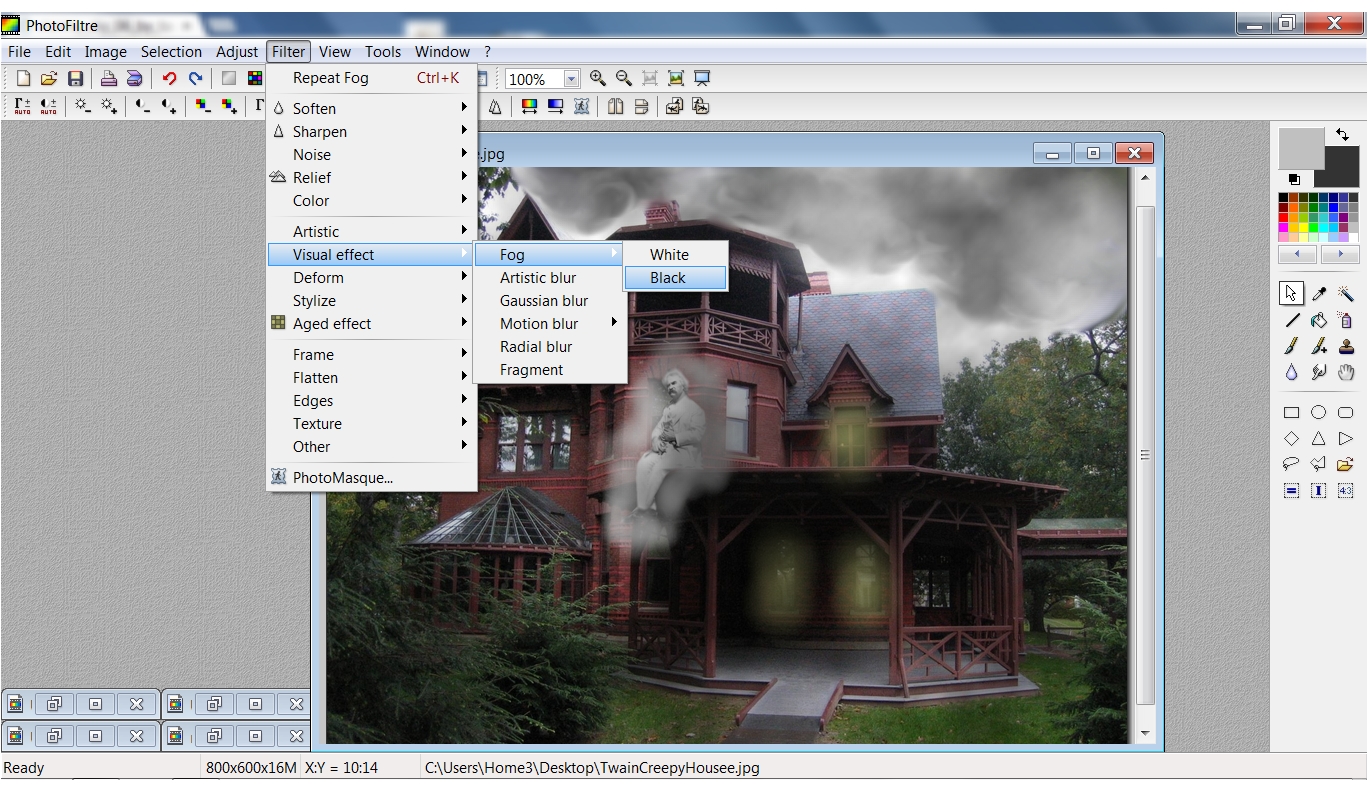Expand the Artistic submenu
1368x792 pixels.
(x=371, y=231)
